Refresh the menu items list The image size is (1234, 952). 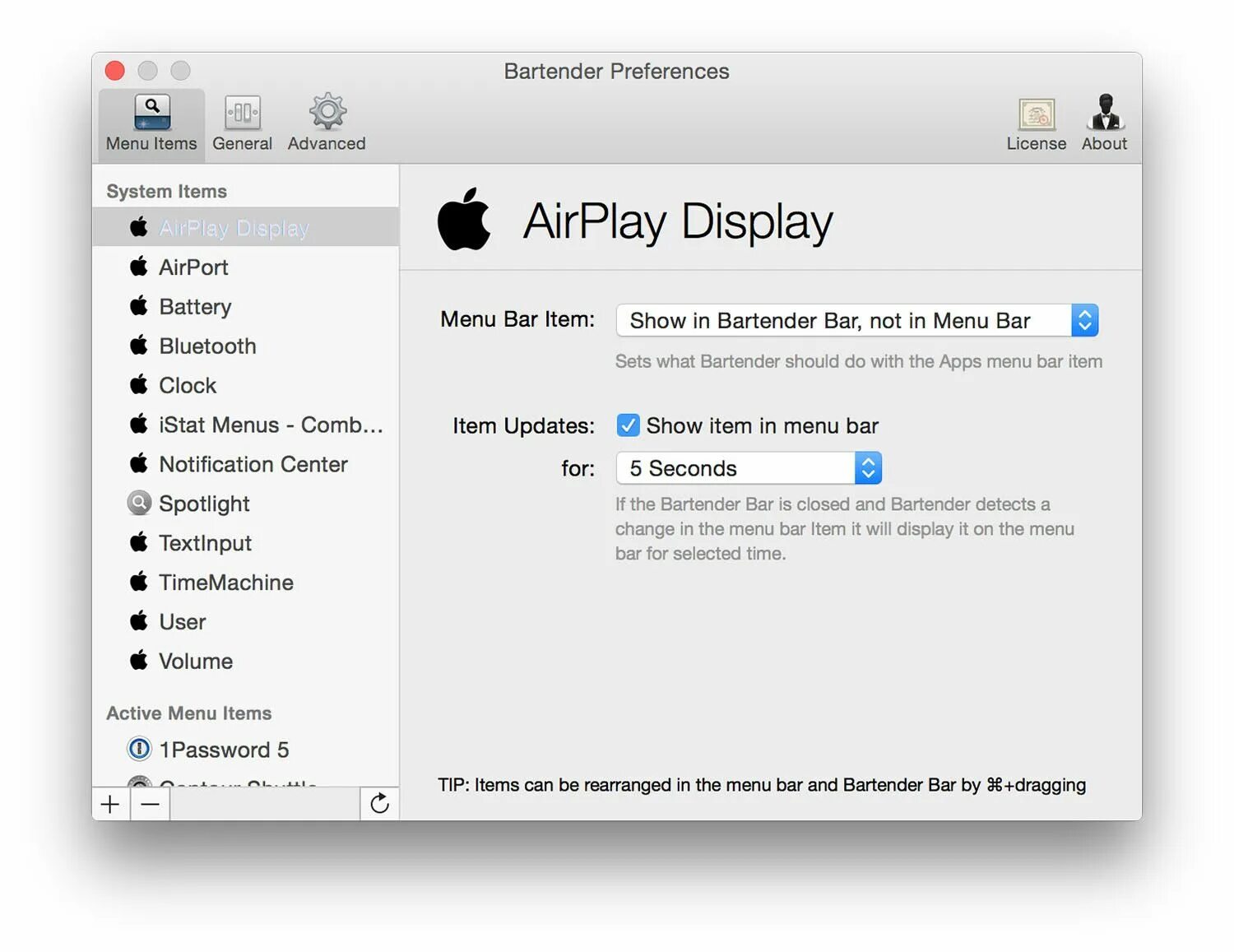[x=379, y=804]
